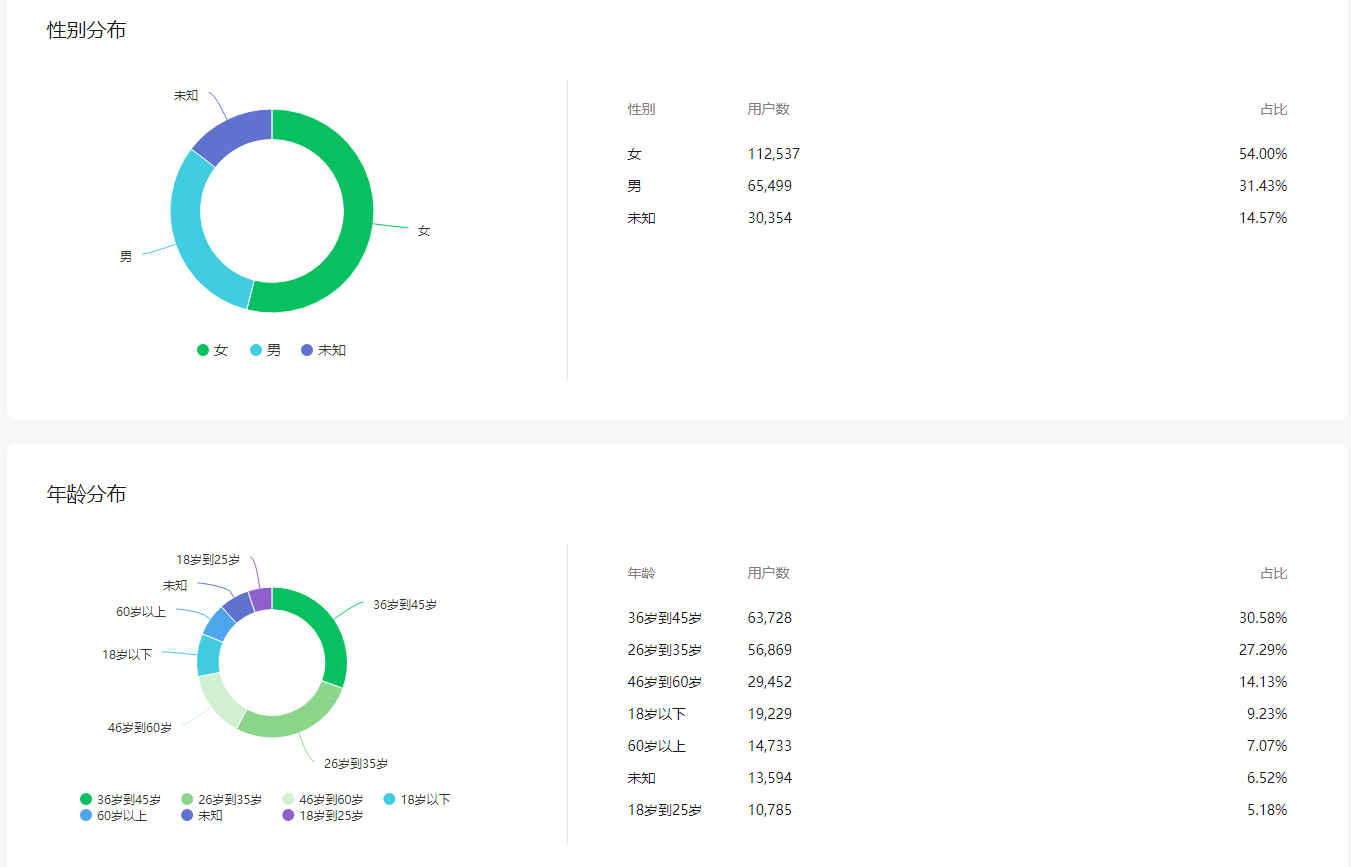Select the 65,499 user count cell
Viewport: 1351px width, 867px height.
[x=770, y=186]
